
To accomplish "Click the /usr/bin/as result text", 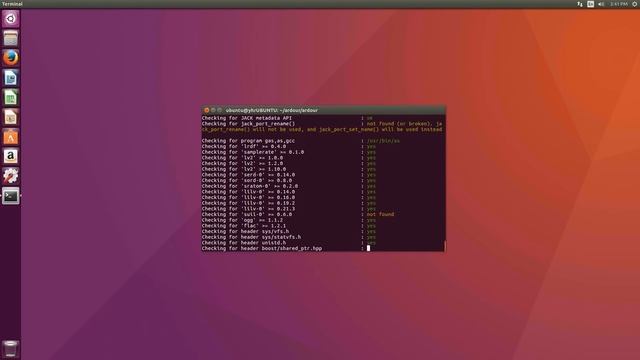I will coord(383,141).
